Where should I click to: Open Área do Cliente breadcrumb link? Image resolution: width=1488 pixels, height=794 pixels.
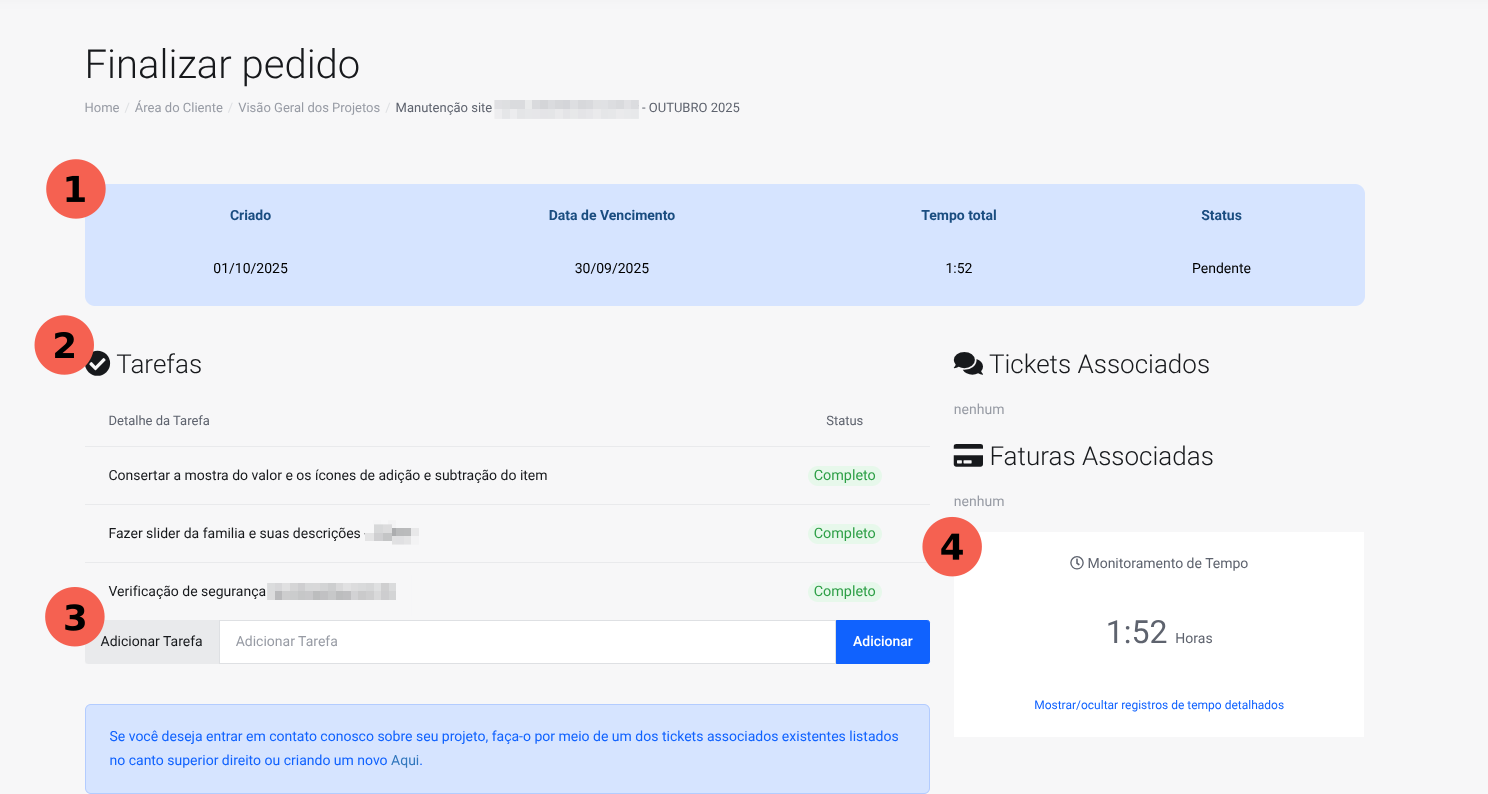tap(179, 108)
